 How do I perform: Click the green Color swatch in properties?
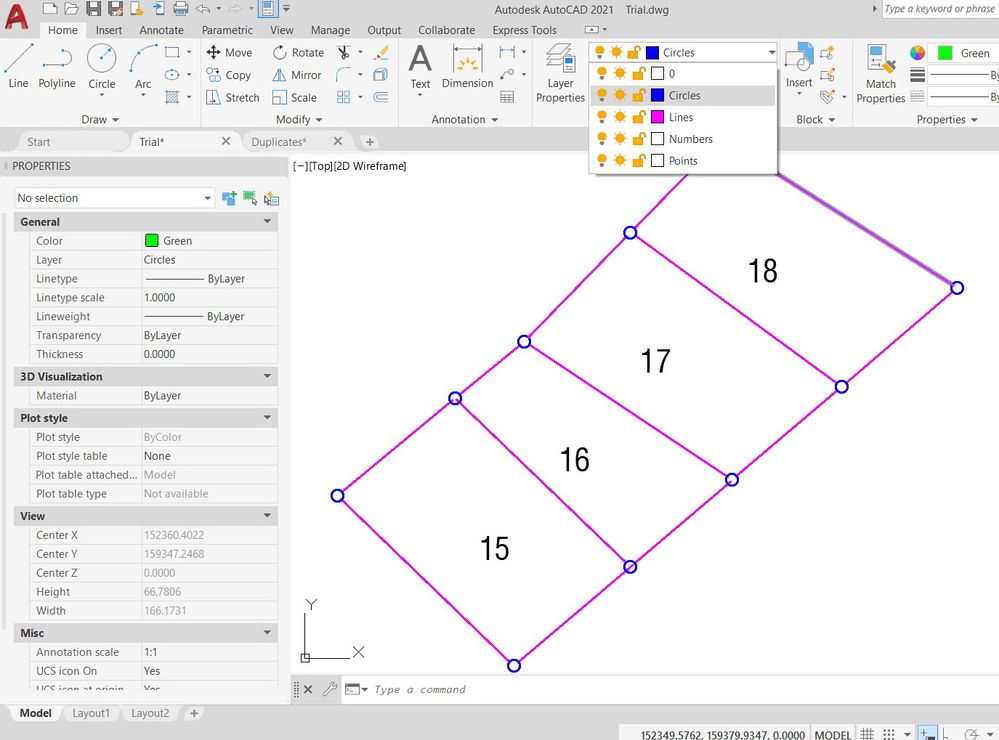coord(152,241)
